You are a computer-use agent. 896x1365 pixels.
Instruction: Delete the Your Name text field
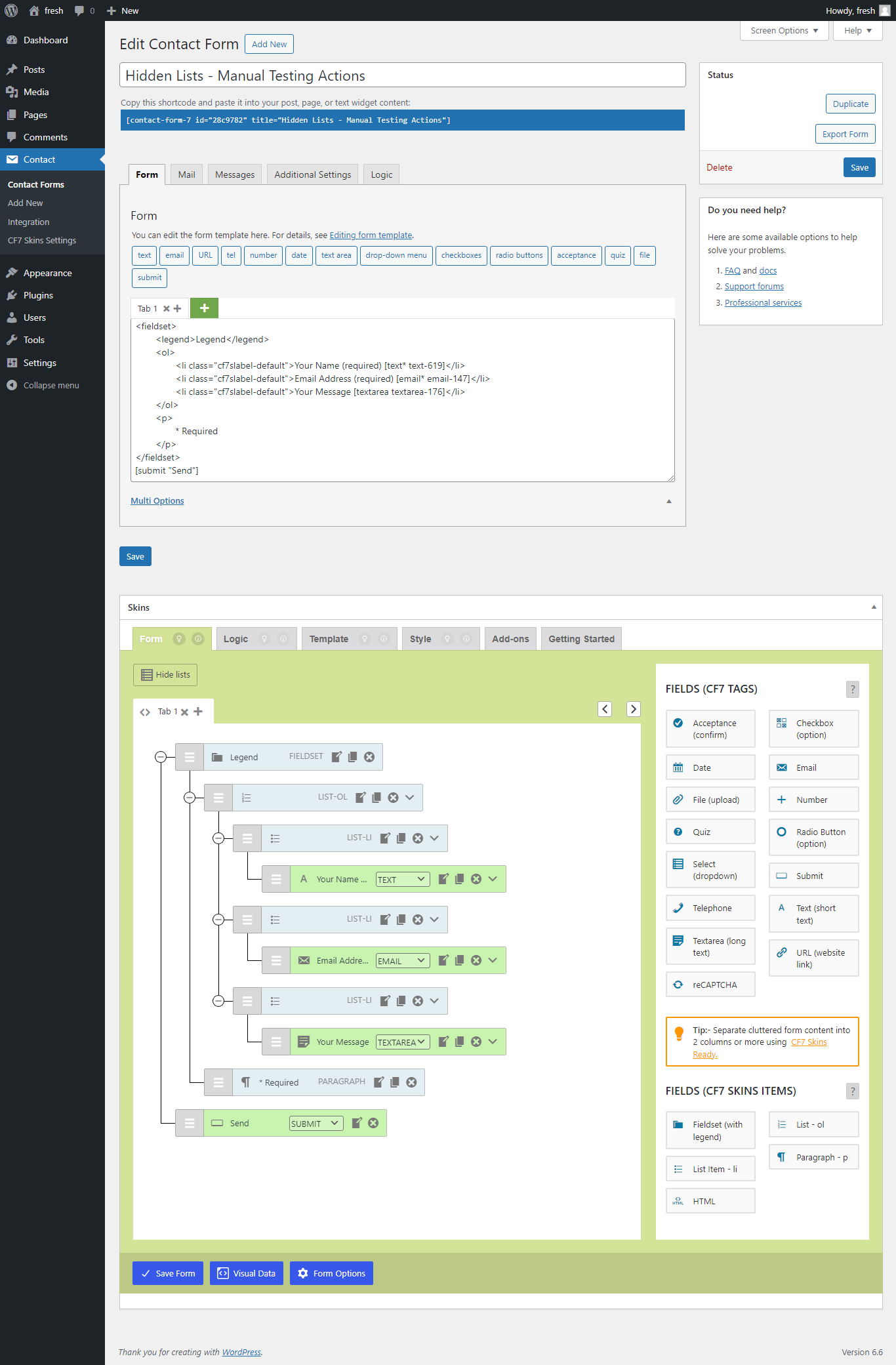(x=476, y=879)
